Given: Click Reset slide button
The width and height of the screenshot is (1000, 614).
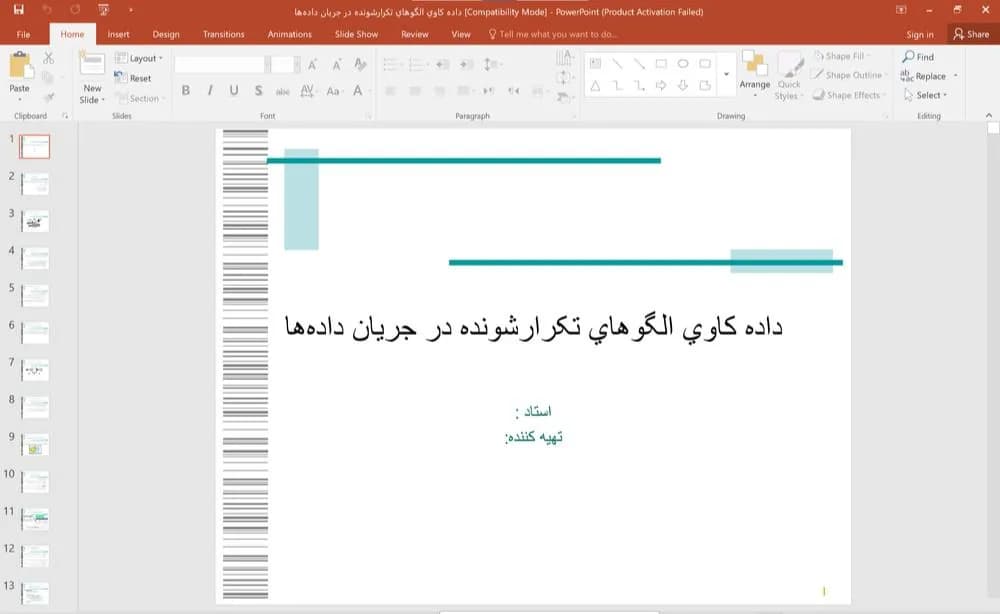Looking at the screenshot, I should [133, 78].
